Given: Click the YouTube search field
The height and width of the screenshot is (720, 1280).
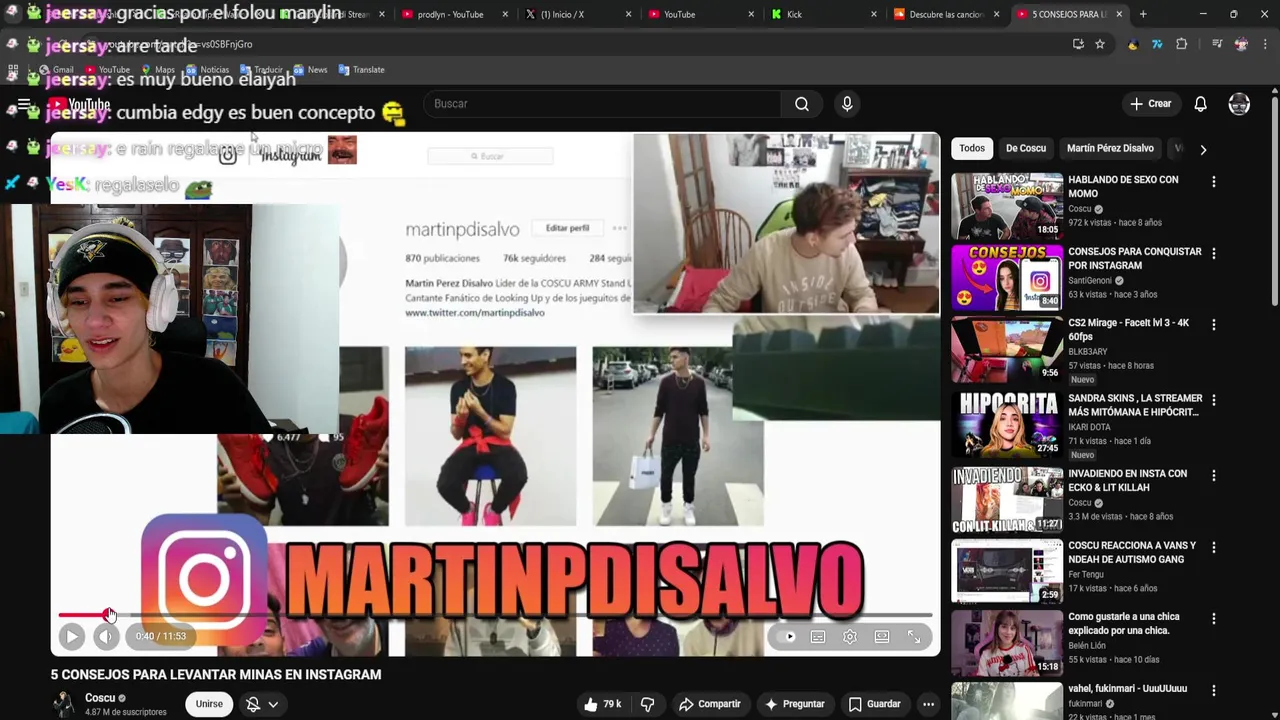Looking at the screenshot, I should coord(602,104).
